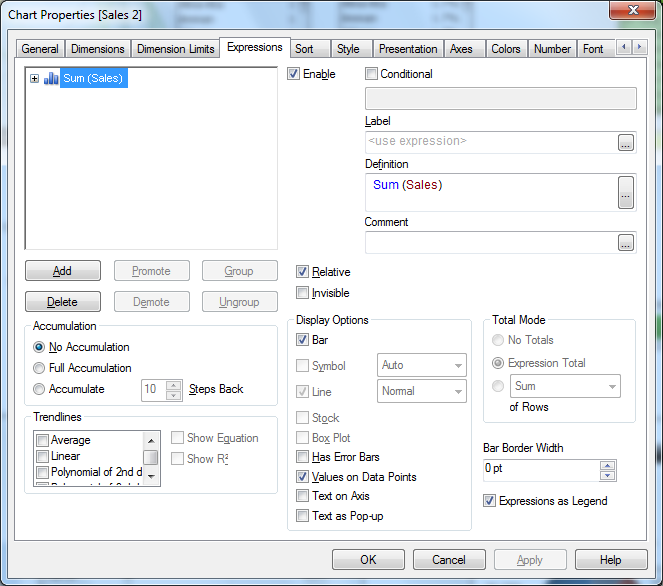Switch to the Dimensions tab
Image resolution: width=663 pixels, height=586 pixels.
click(98, 49)
